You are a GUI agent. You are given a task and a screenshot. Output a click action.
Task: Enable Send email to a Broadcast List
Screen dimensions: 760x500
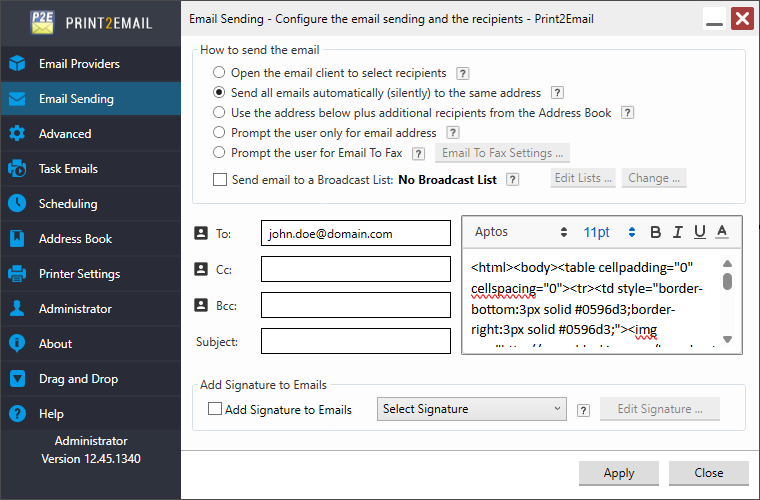220,180
